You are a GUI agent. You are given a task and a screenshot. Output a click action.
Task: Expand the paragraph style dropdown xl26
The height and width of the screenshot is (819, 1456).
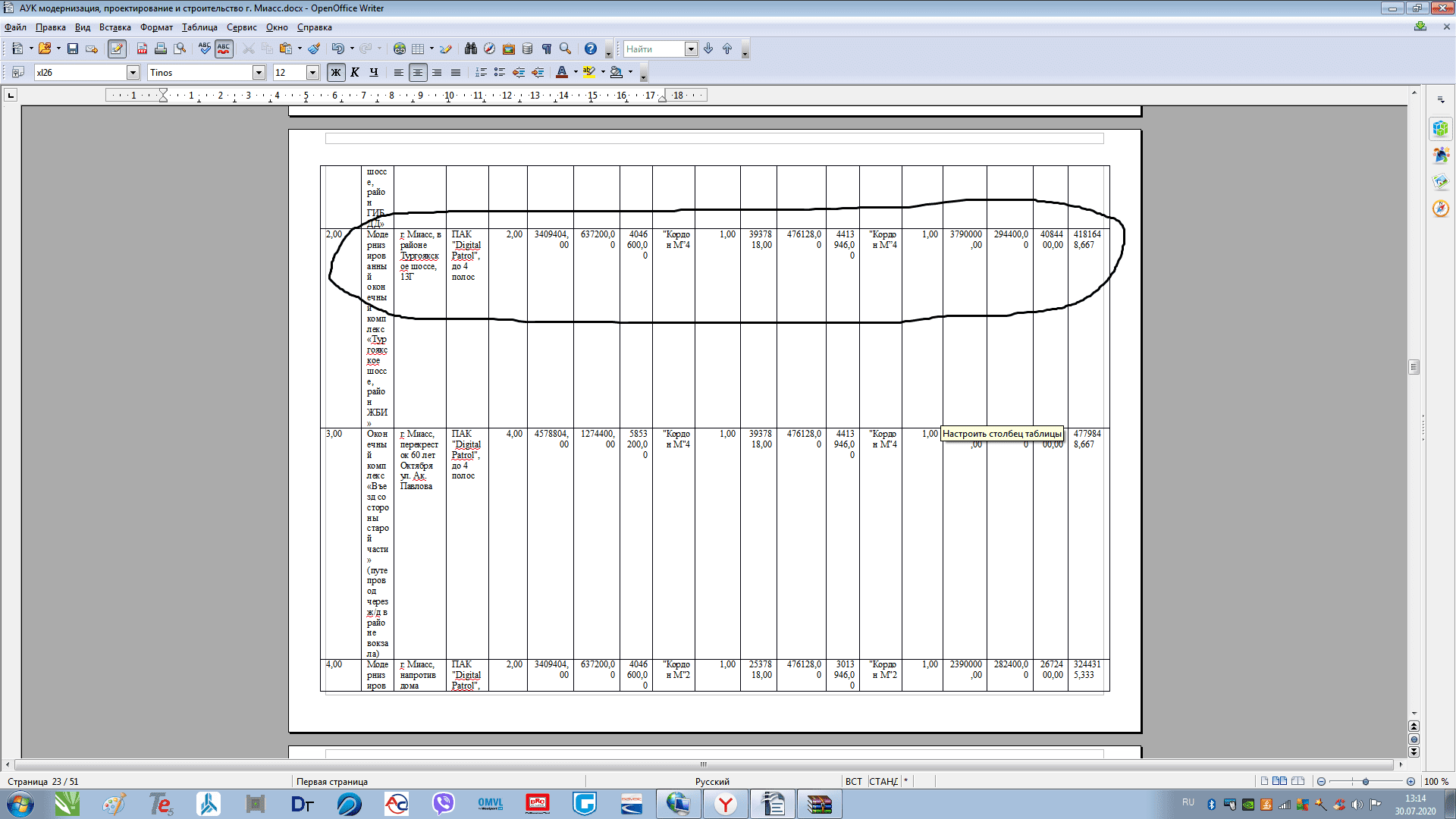(133, 72)
